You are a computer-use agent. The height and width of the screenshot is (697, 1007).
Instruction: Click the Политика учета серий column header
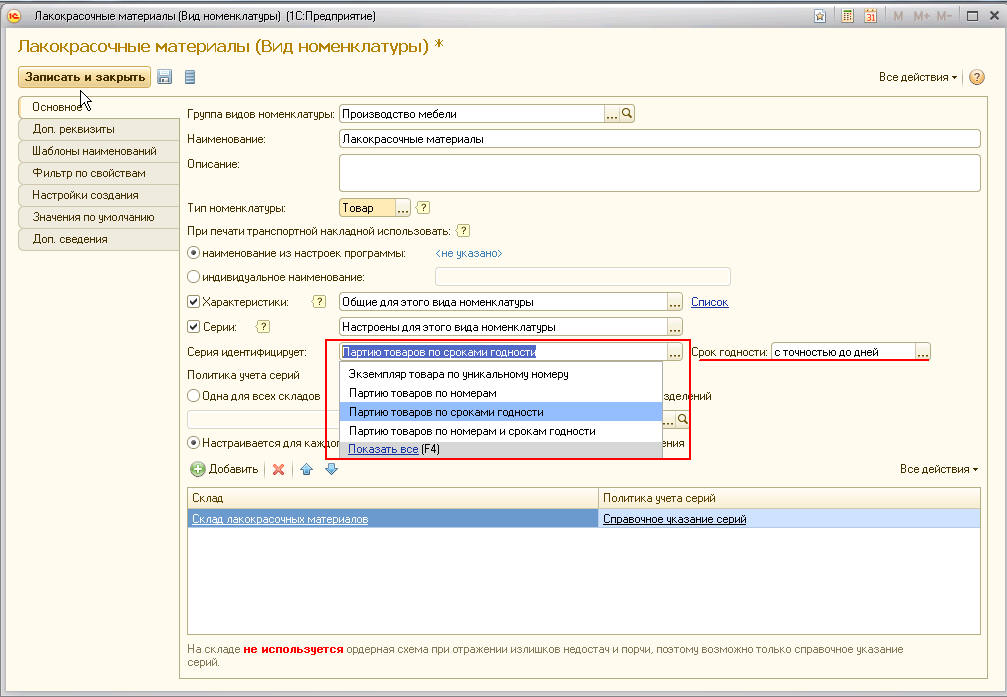tap(789, 498)
